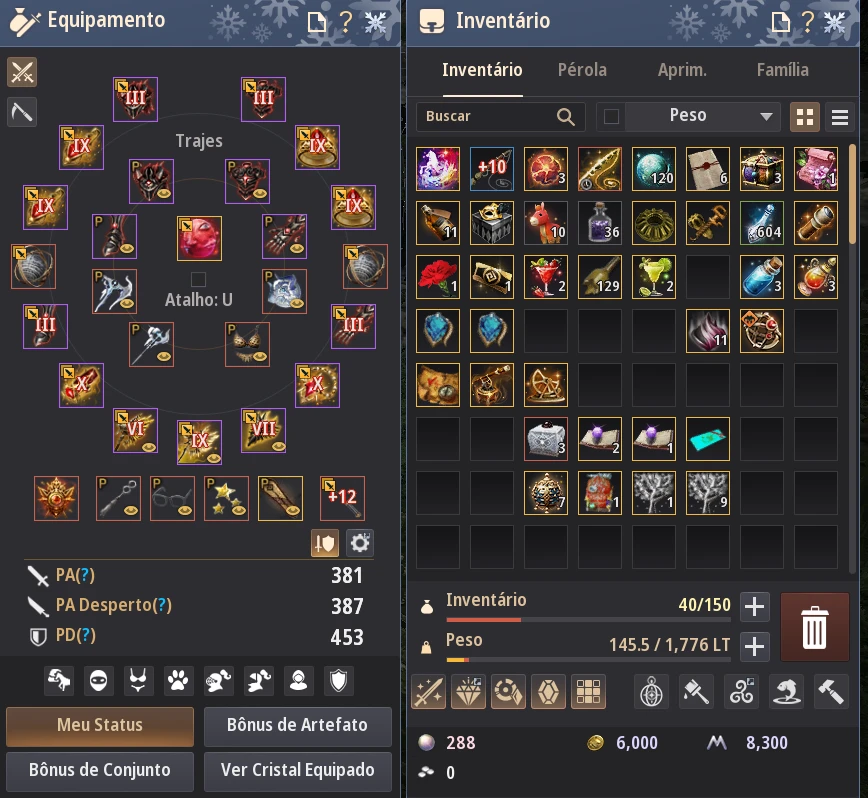Expand inventory slots with the plus button
Viewport: 868px width, 798px height.
point(755,606)
